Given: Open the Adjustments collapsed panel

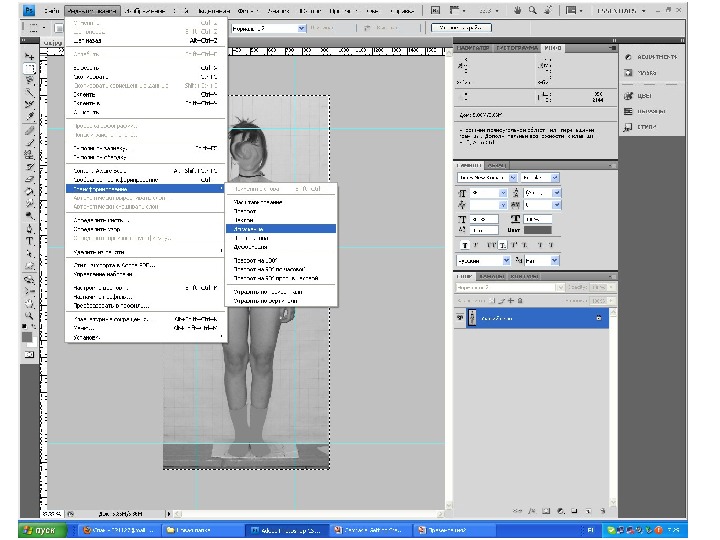Looking at the screenshot, I should pos(651,57).
